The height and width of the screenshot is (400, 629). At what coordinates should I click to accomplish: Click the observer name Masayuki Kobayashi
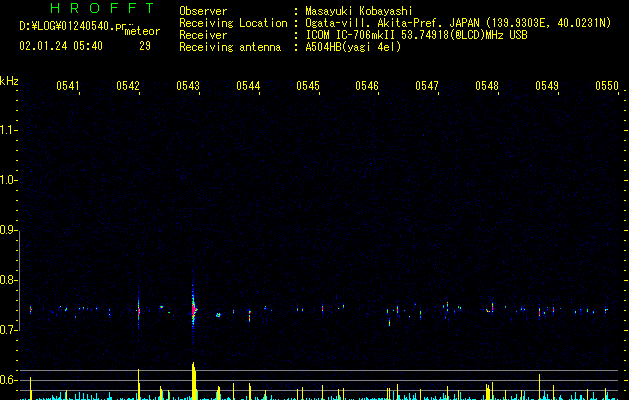pos(359,11)
